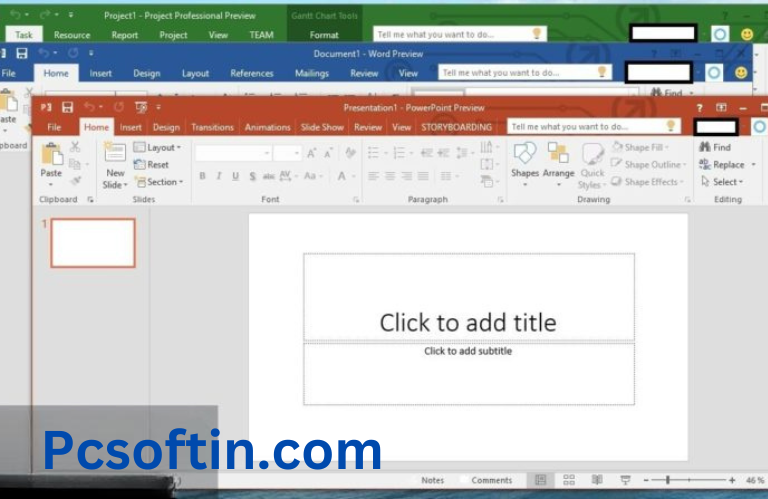Open the Section dropdown in Slides group

tap(159, 182)
